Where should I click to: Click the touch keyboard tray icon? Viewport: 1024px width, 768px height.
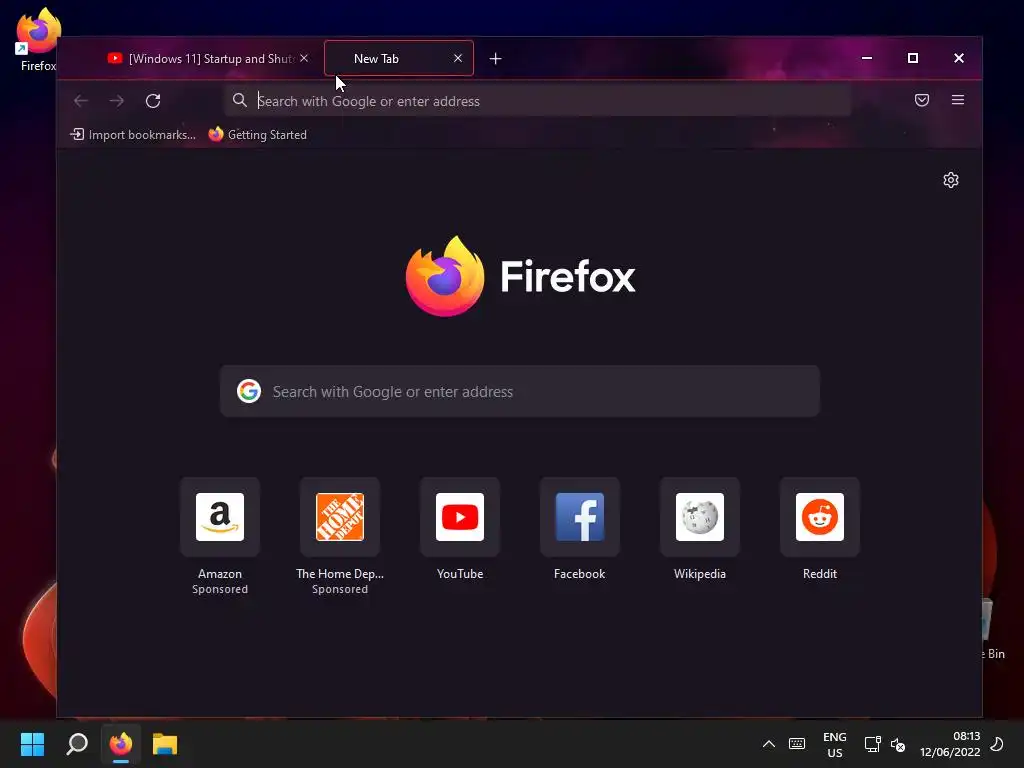coord(797,744)
